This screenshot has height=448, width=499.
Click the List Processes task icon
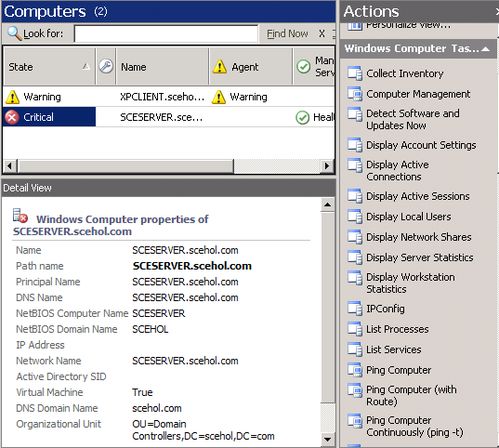pos(354,329)
